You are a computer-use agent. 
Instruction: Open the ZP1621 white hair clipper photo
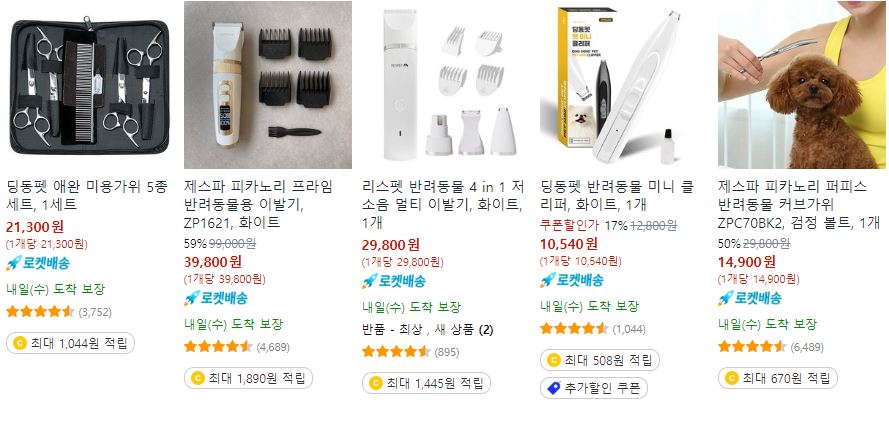pyautogui.click(x=268, y=85)
